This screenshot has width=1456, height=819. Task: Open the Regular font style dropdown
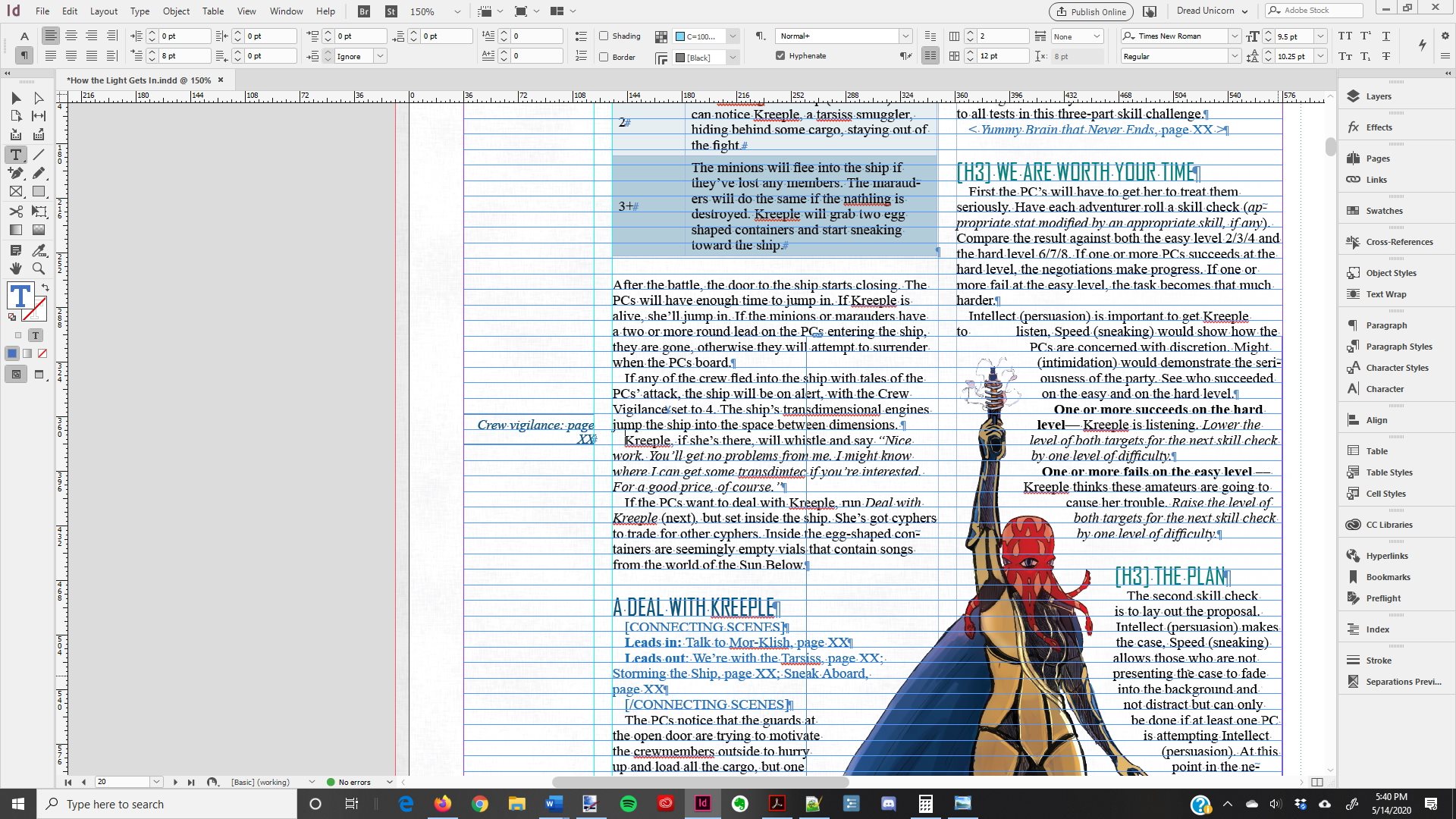[1235, 56]
